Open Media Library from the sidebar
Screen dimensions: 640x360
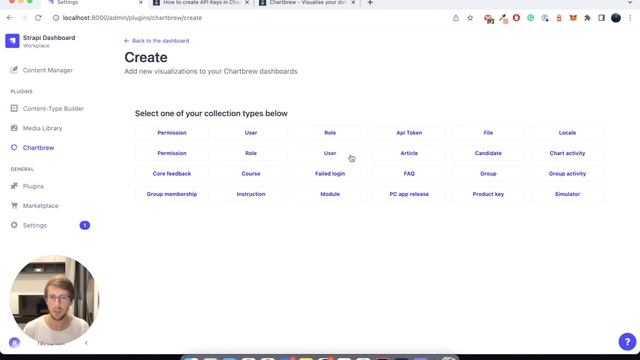42,128
